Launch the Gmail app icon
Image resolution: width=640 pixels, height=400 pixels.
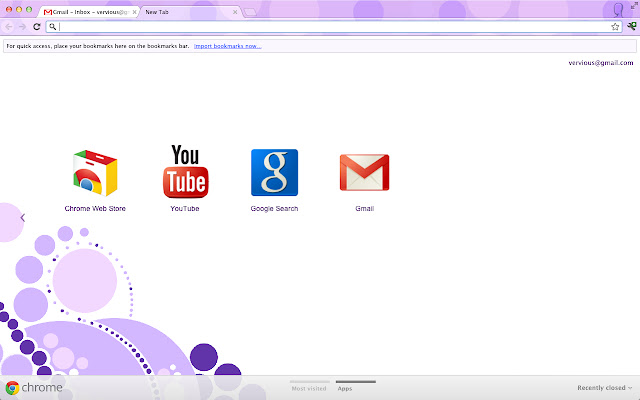364,172
